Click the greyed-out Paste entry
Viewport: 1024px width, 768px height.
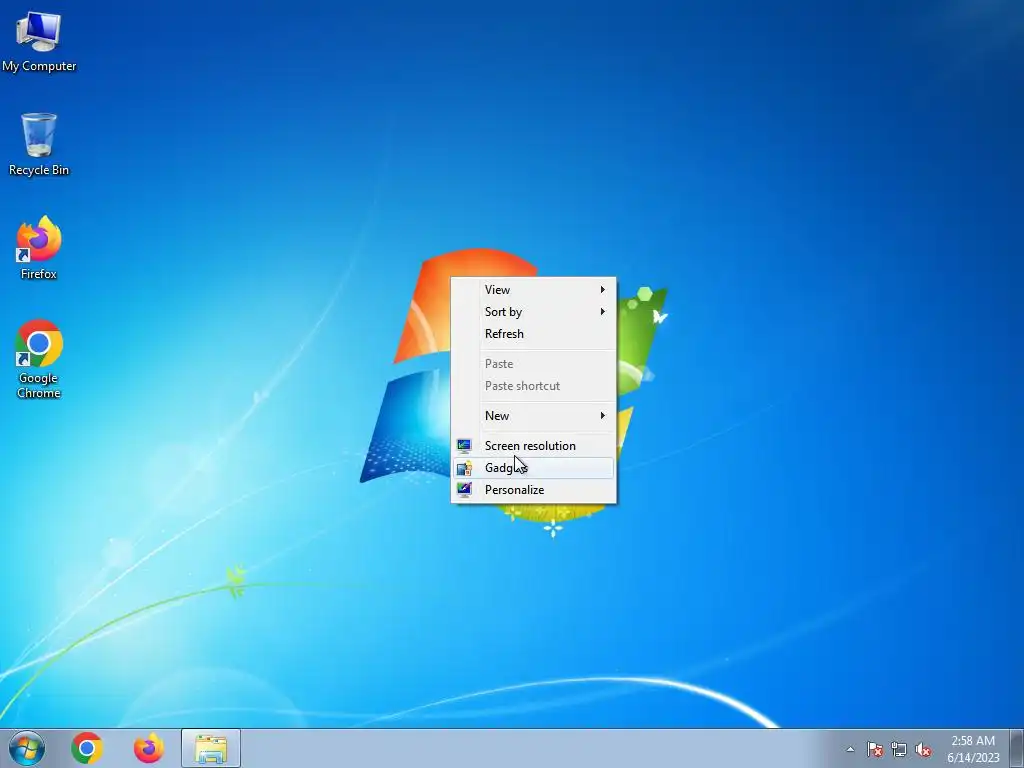(x=534, y=364)
